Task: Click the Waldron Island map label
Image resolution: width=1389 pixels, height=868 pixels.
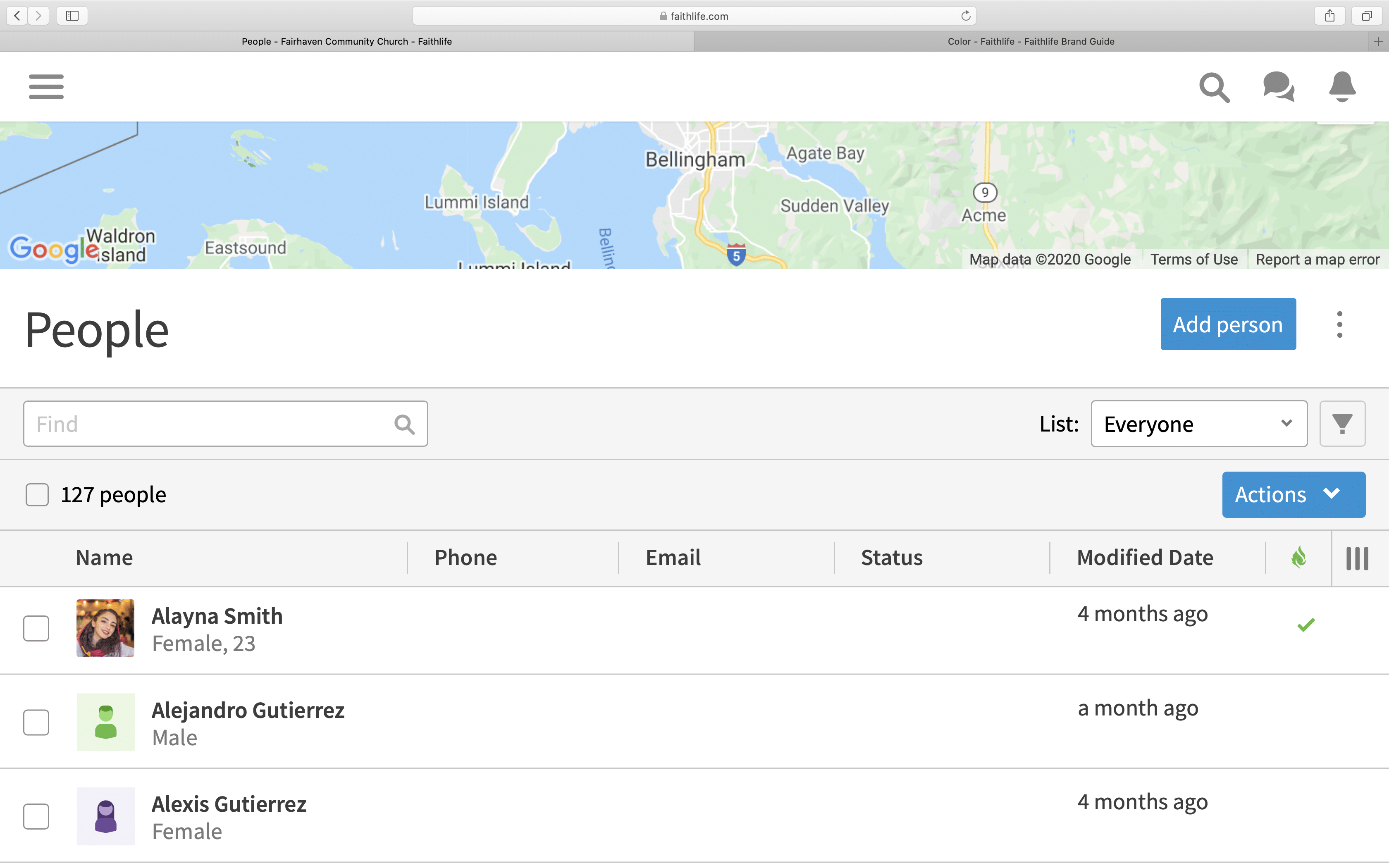Action: point(121,245)
